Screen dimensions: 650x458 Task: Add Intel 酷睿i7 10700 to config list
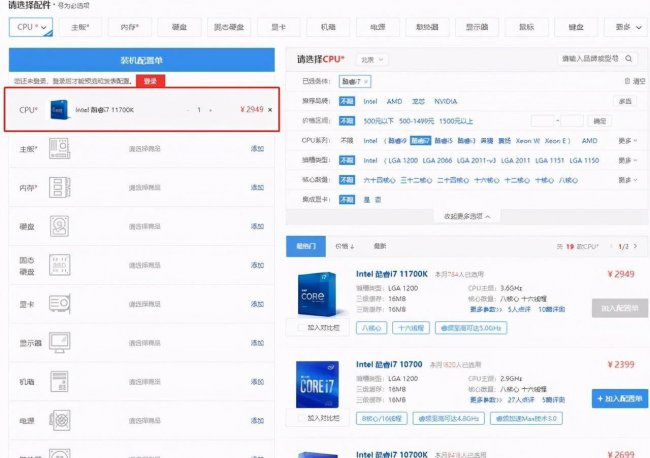pos(620,398)
